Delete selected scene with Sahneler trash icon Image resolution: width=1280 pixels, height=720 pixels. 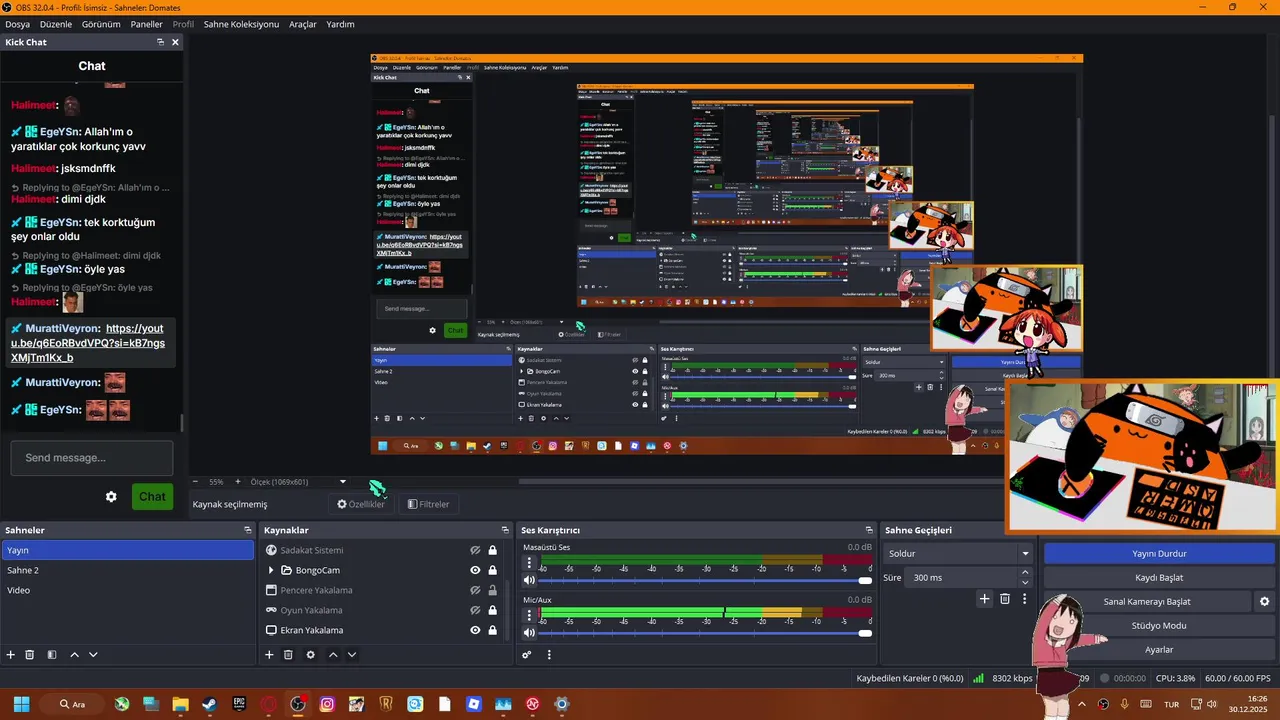pos(30,655)
